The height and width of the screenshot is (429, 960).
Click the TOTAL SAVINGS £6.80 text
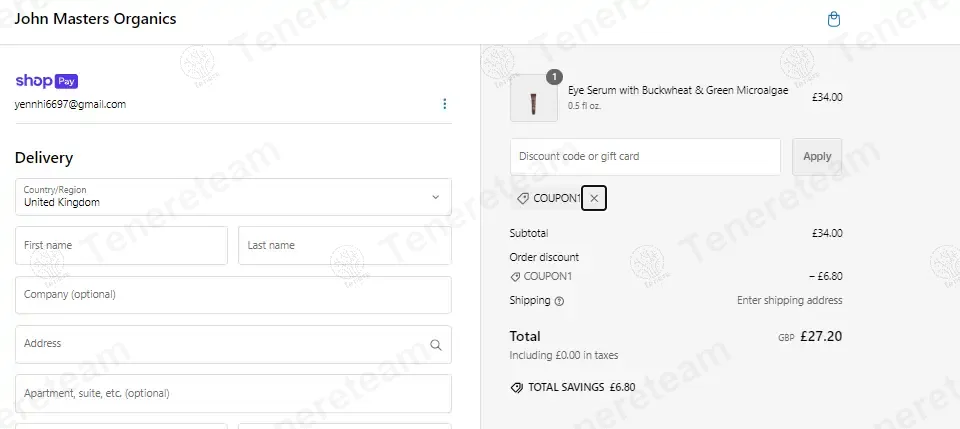(x=582, y=387)
